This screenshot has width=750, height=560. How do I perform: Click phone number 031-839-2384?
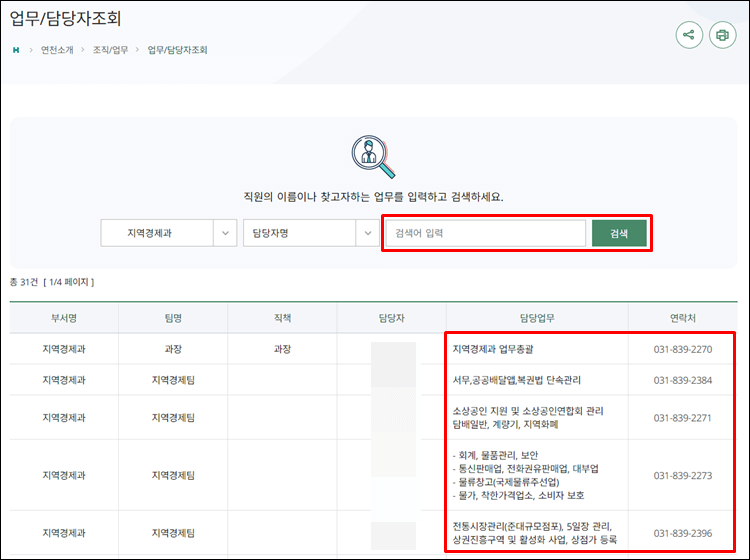click(683, 380)
